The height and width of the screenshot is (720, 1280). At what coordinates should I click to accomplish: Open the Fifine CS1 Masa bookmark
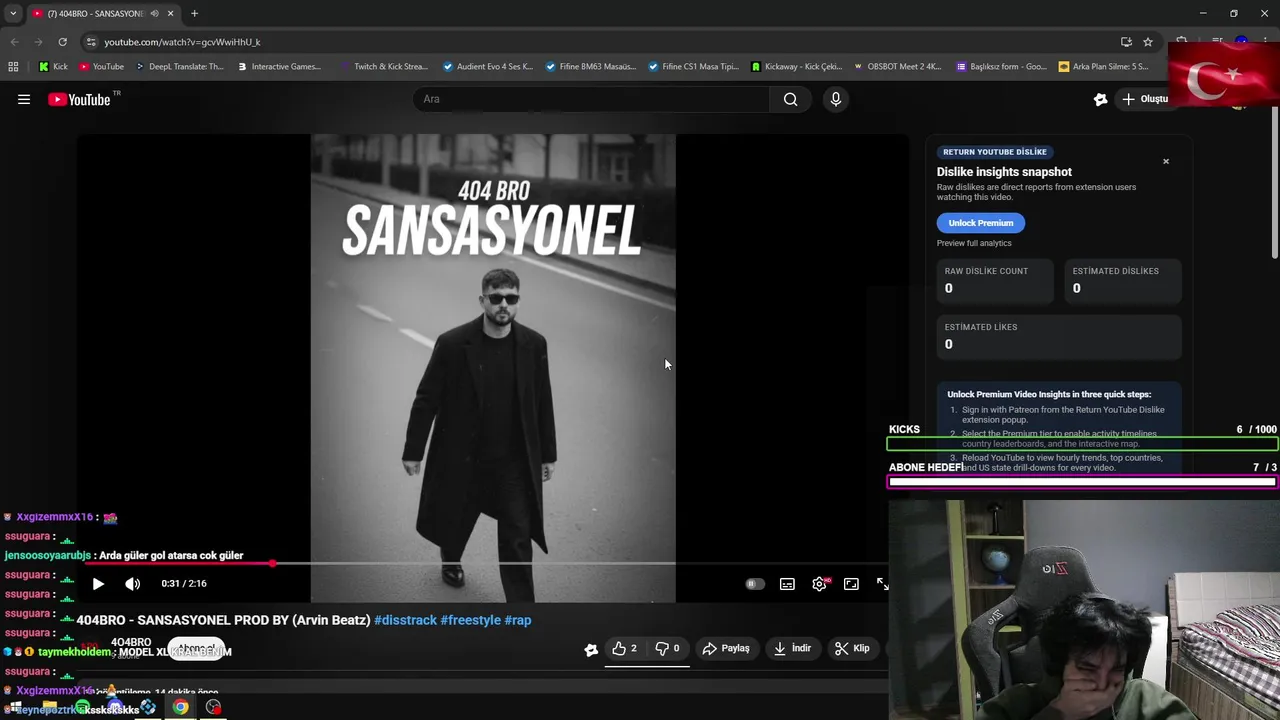click(693, 67)
